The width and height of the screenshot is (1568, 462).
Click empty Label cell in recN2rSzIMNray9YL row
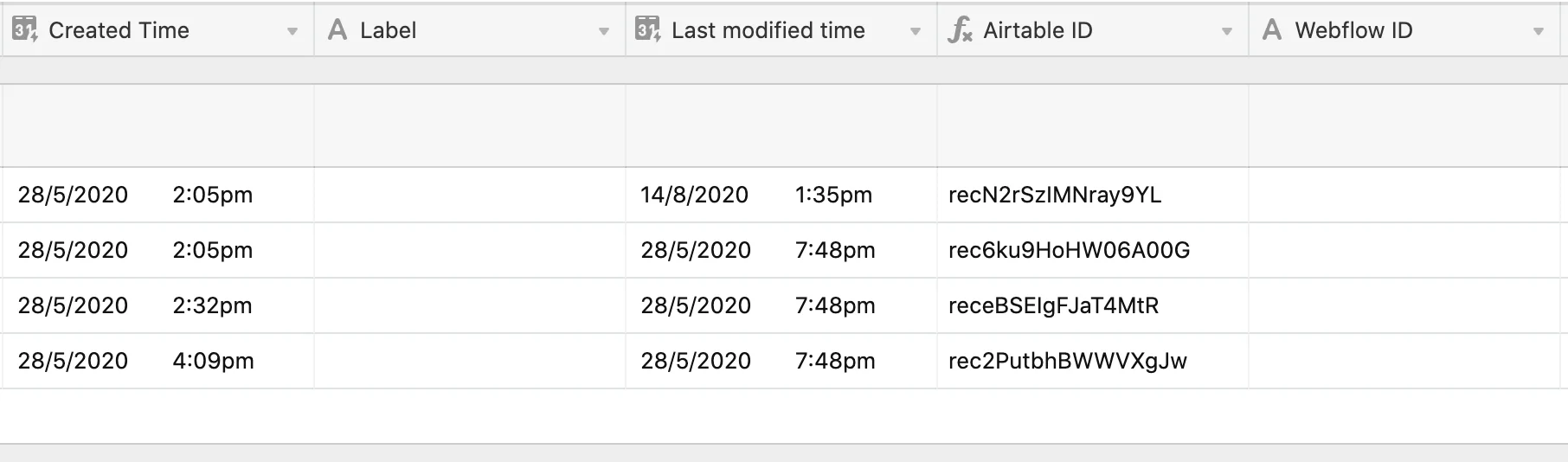[469, 195]
